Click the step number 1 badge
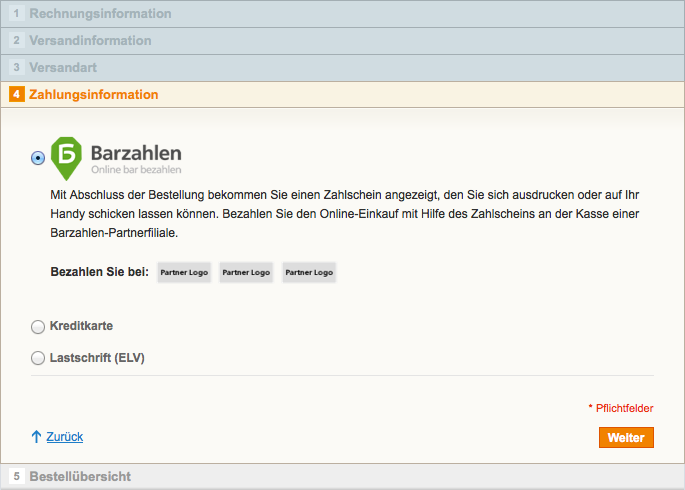685x490 pixels. click(17, 14)
